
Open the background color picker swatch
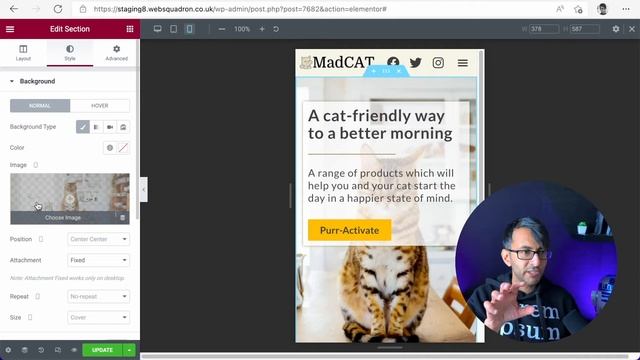point(123,148)
